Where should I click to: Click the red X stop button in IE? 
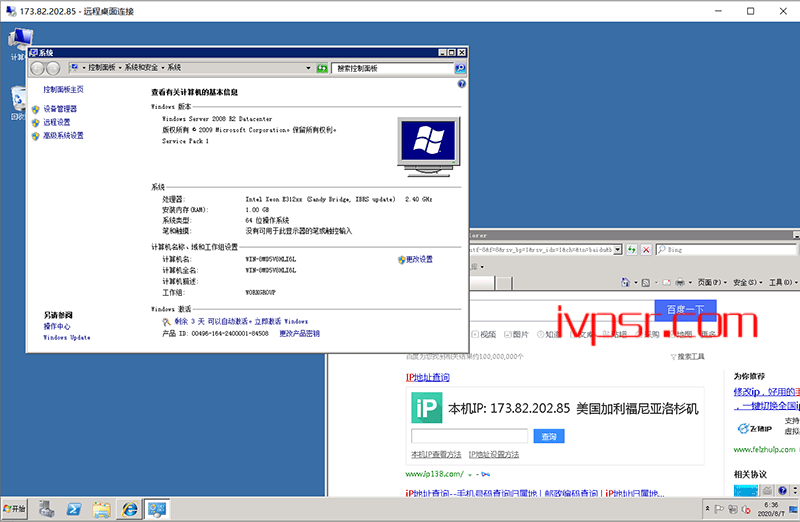(646, 250)
